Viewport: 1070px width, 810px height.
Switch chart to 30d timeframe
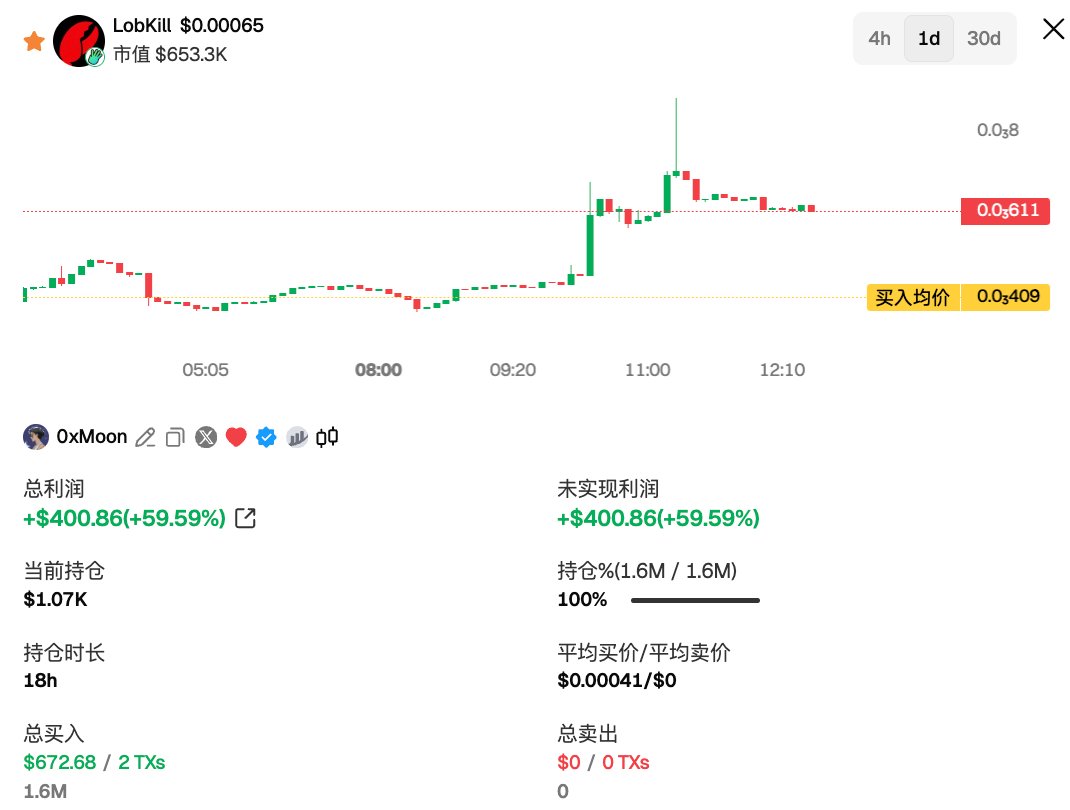983,38
